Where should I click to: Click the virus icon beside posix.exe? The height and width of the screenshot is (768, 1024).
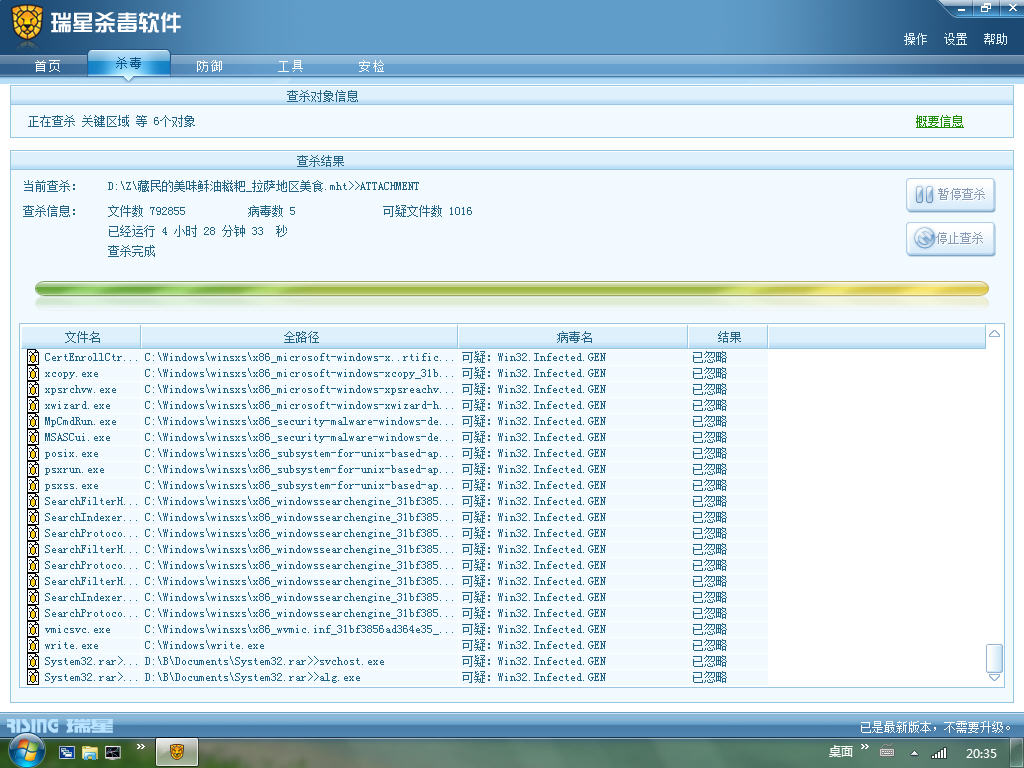point(33,453)
